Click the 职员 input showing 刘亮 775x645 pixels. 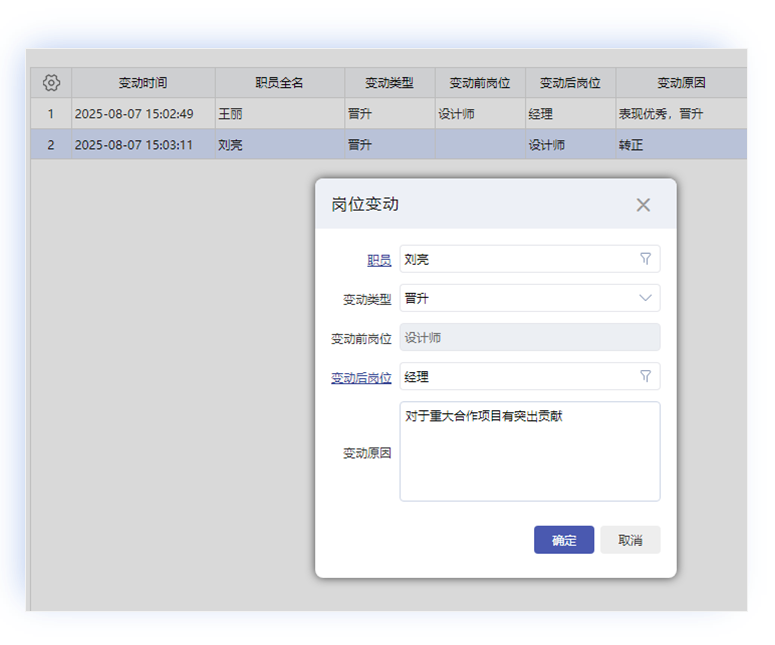(x=515, y=259)
